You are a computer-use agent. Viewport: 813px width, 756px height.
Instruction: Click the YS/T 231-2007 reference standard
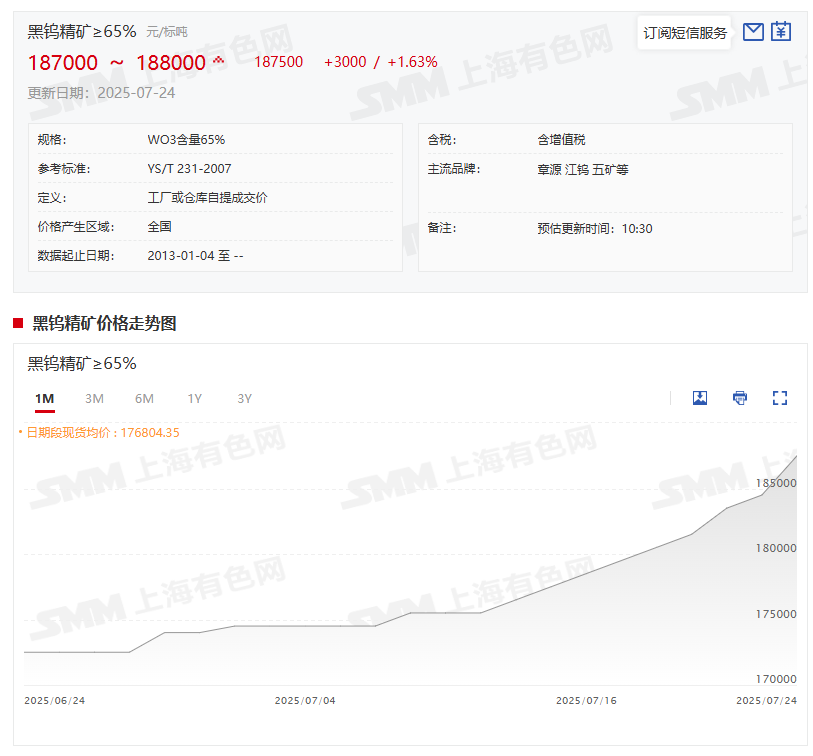189,169
